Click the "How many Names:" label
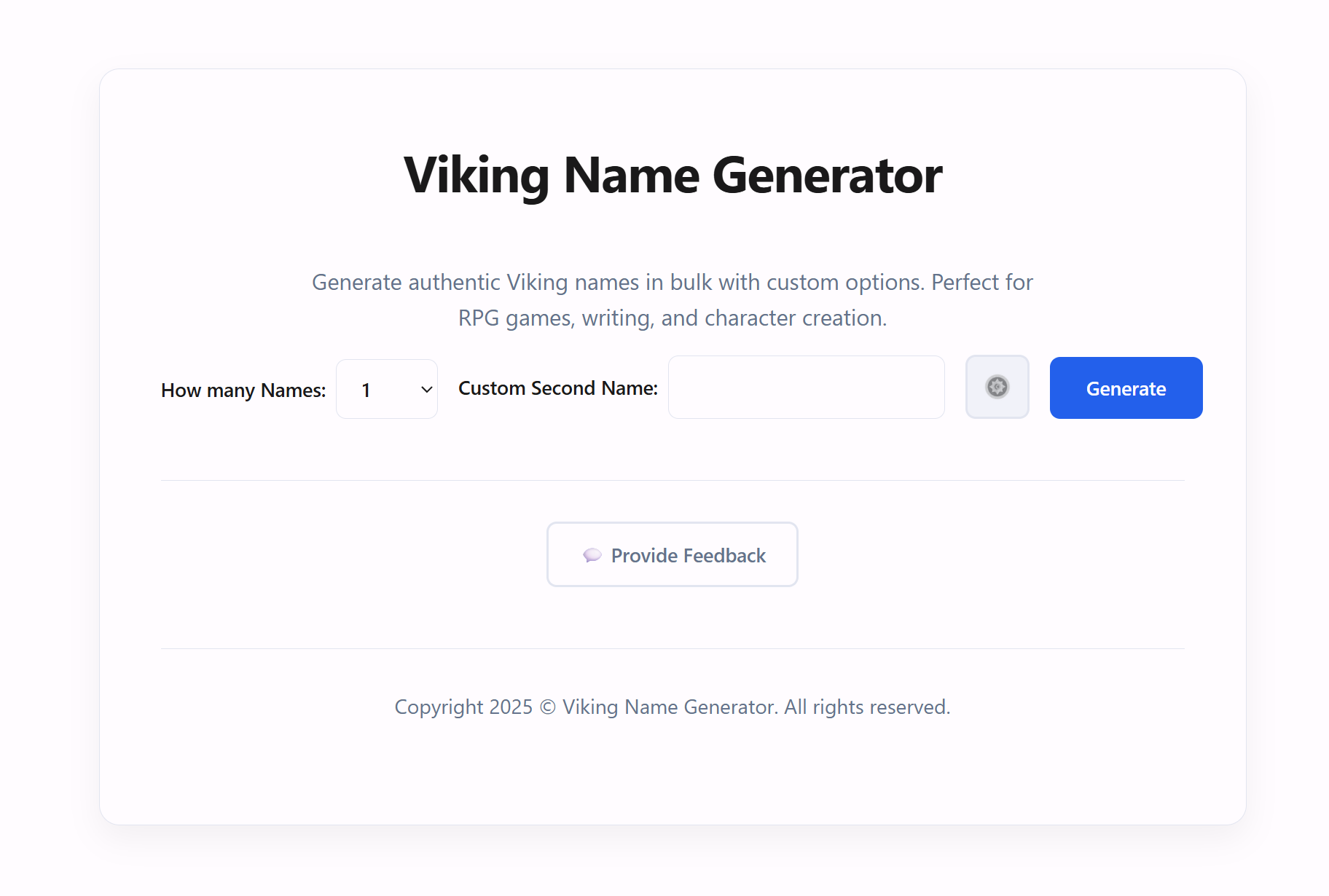The image size is (1329, 896). [x=243, y=390]
